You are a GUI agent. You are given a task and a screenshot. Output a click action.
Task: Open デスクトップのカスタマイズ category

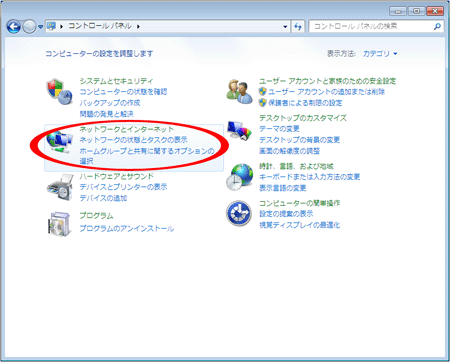tap(303, 118)
